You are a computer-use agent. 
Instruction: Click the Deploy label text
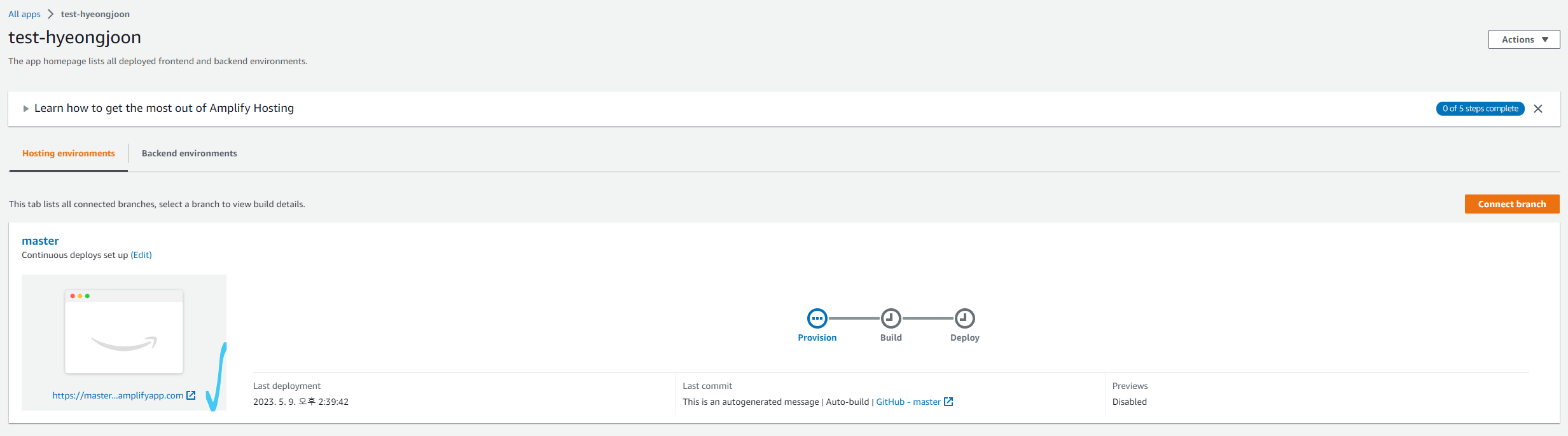click(965, 337)
